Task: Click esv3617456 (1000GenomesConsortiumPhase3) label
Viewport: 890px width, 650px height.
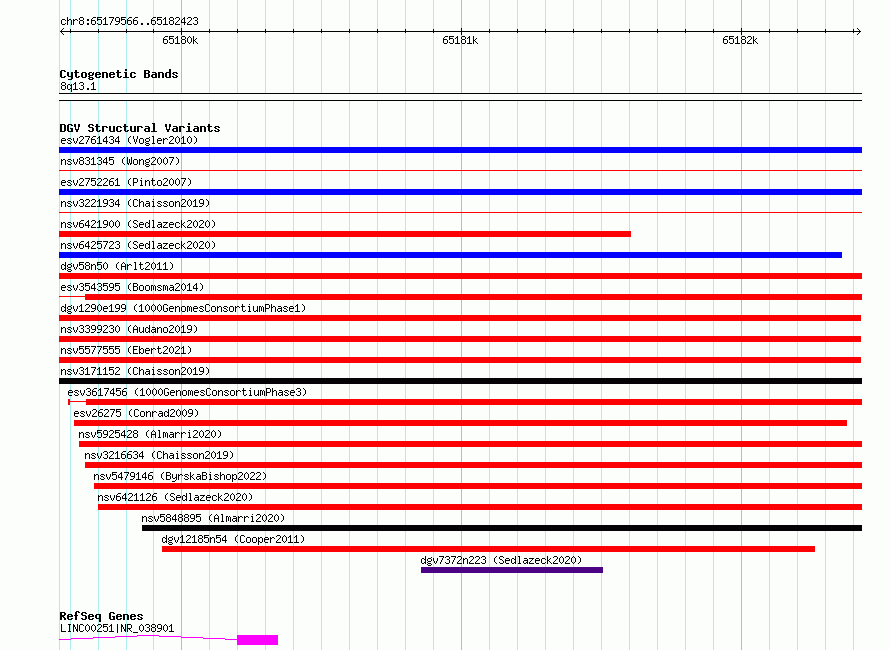Action: [x=187, y=392]
